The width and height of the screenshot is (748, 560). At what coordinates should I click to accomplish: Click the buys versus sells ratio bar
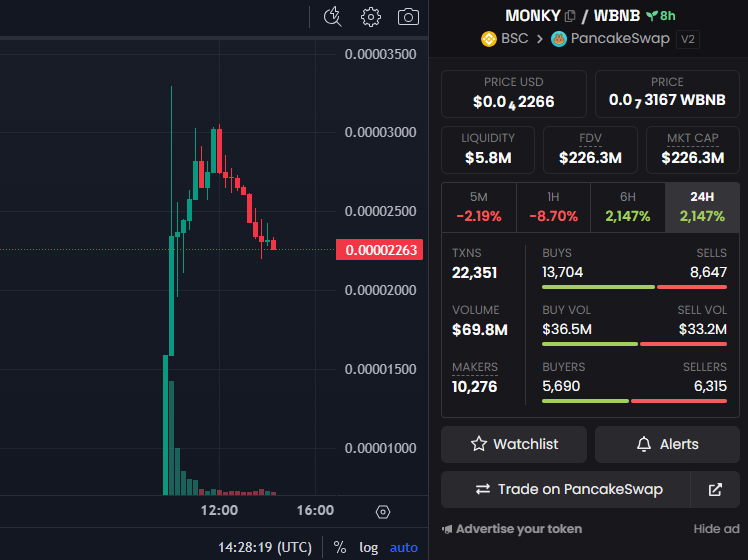(x=634, y=287)
